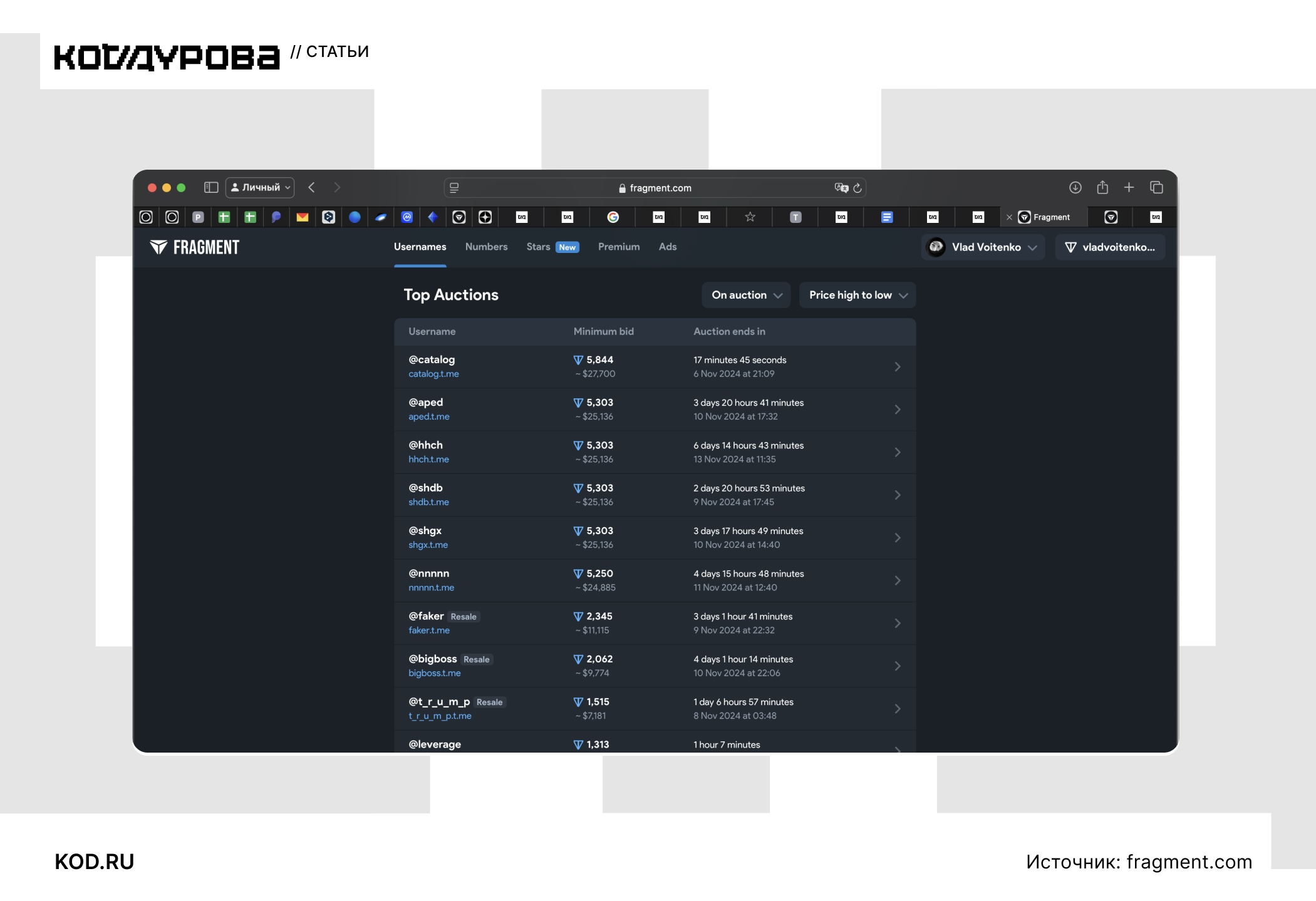Click the vladvoitenko wallet button
1316x901 pixels.
coord(1110,247)
